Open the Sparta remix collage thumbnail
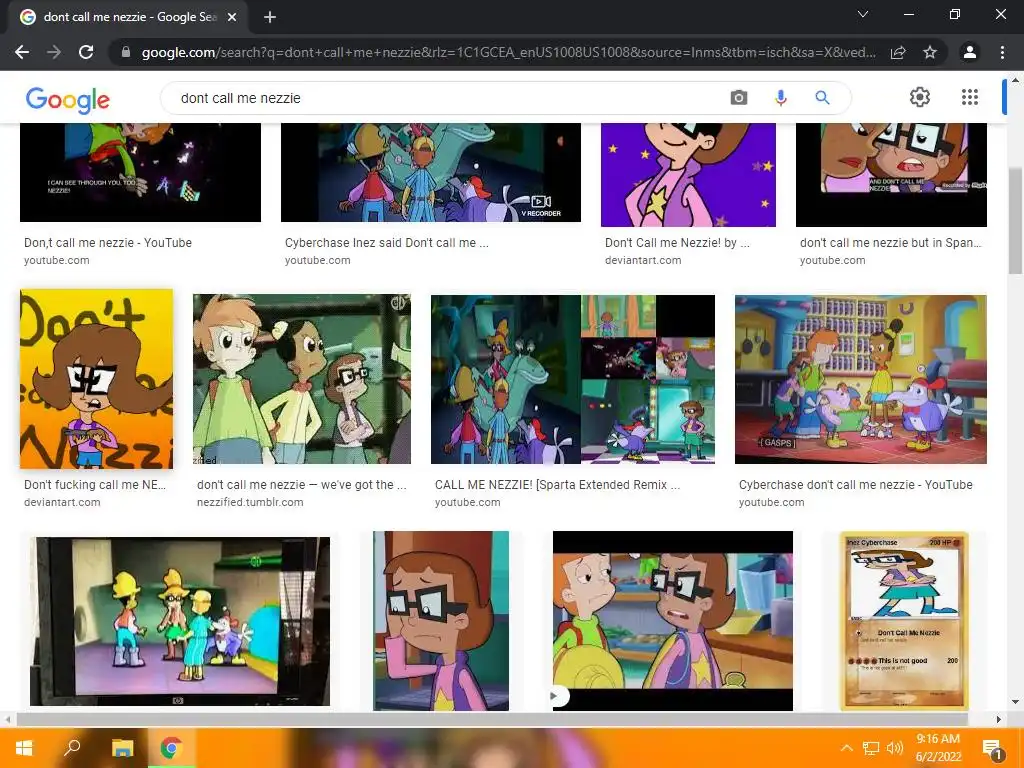1024x768 pixels. click(x=573, y=379)
